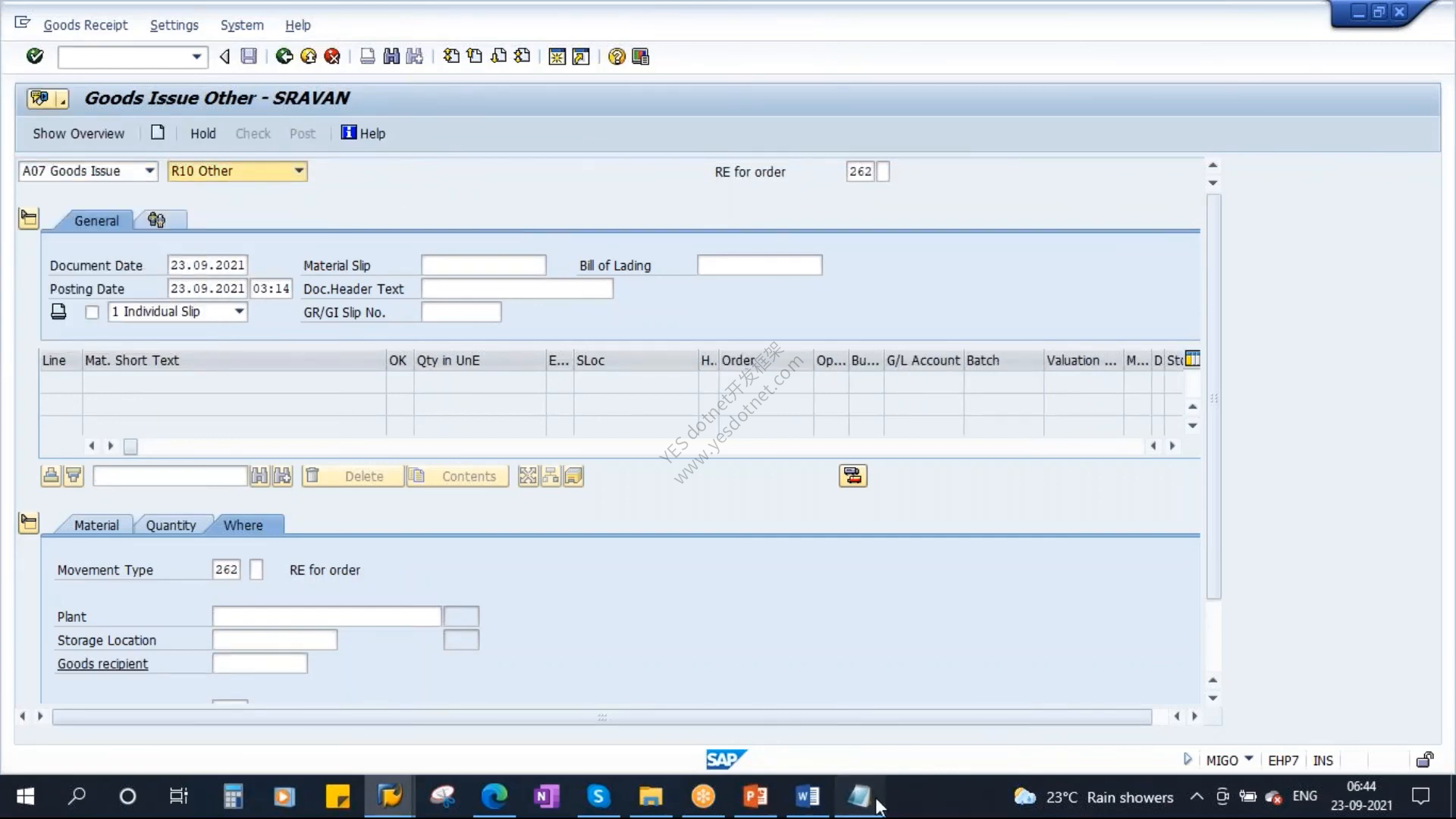Expand the command field dropdown arrow
1456x819 pixels.
(x=196, y=57)
